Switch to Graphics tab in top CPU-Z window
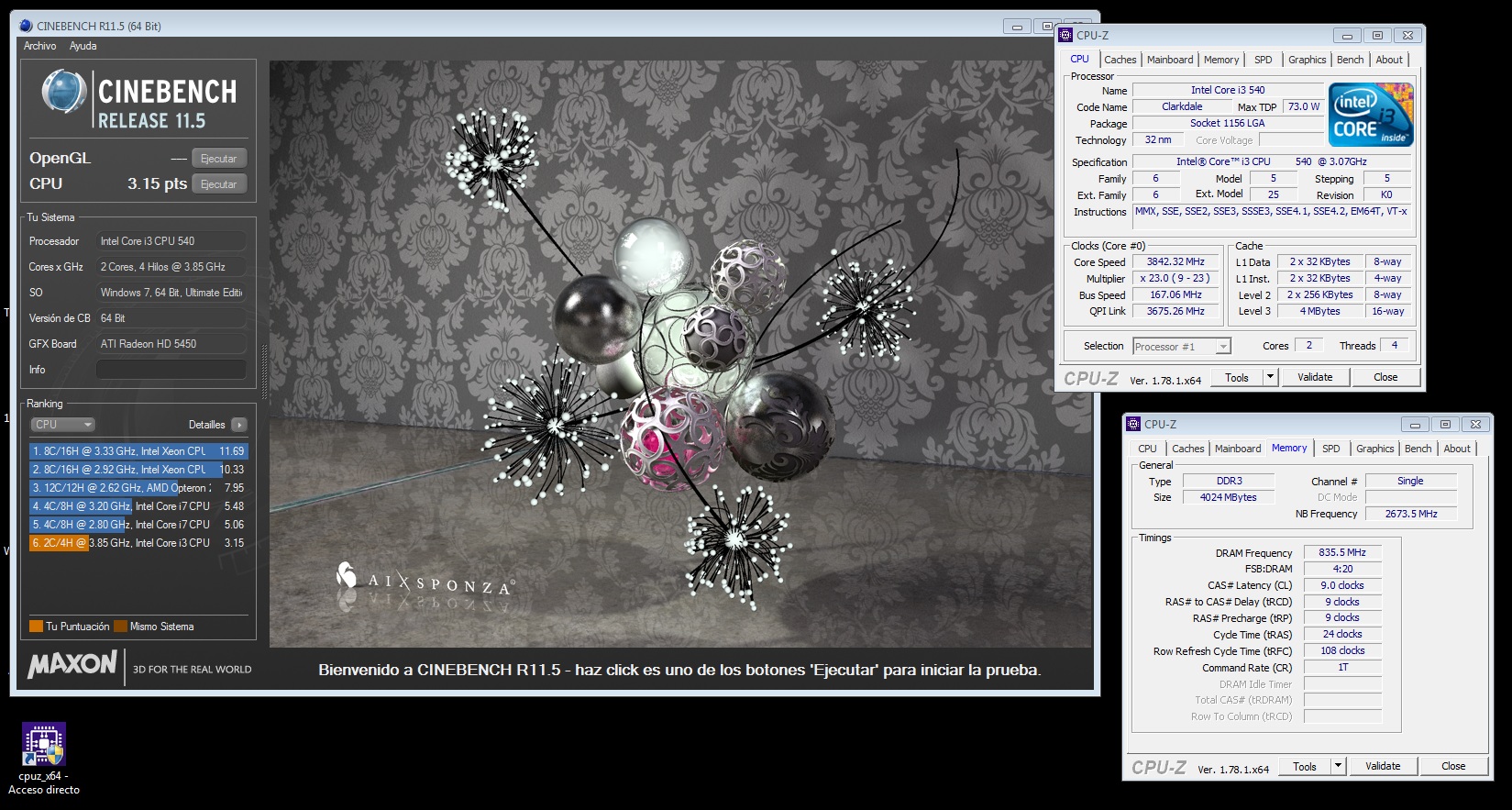Screen dimensions: 1512x810 [1307, 60]
